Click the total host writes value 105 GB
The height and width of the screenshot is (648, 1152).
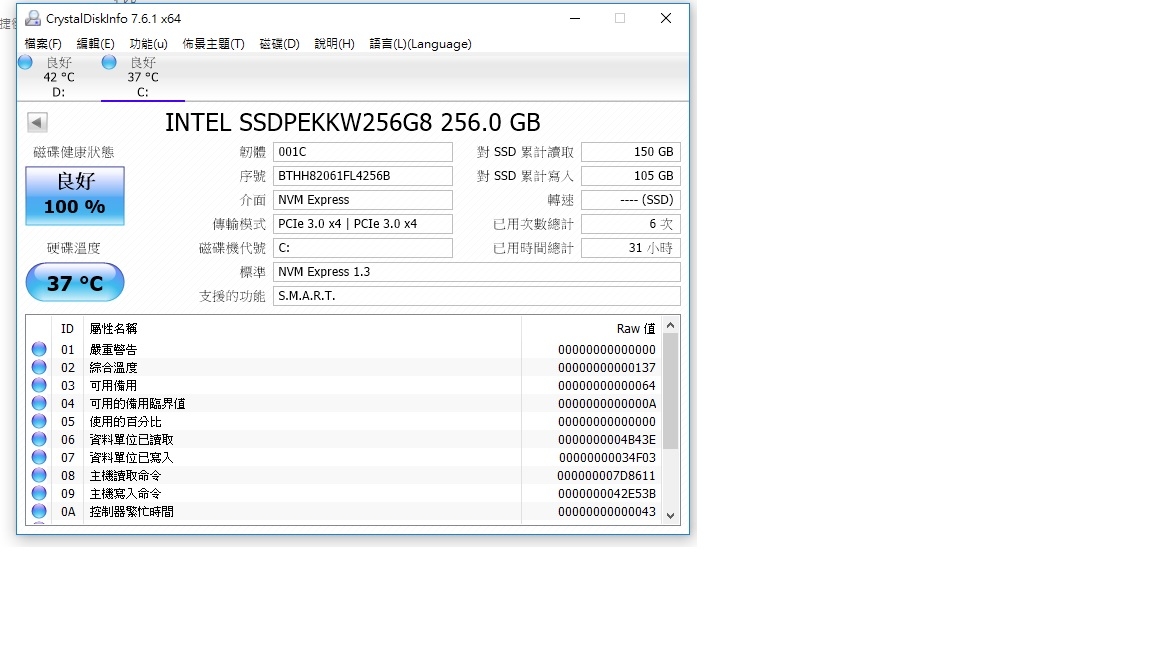(631, 176)
